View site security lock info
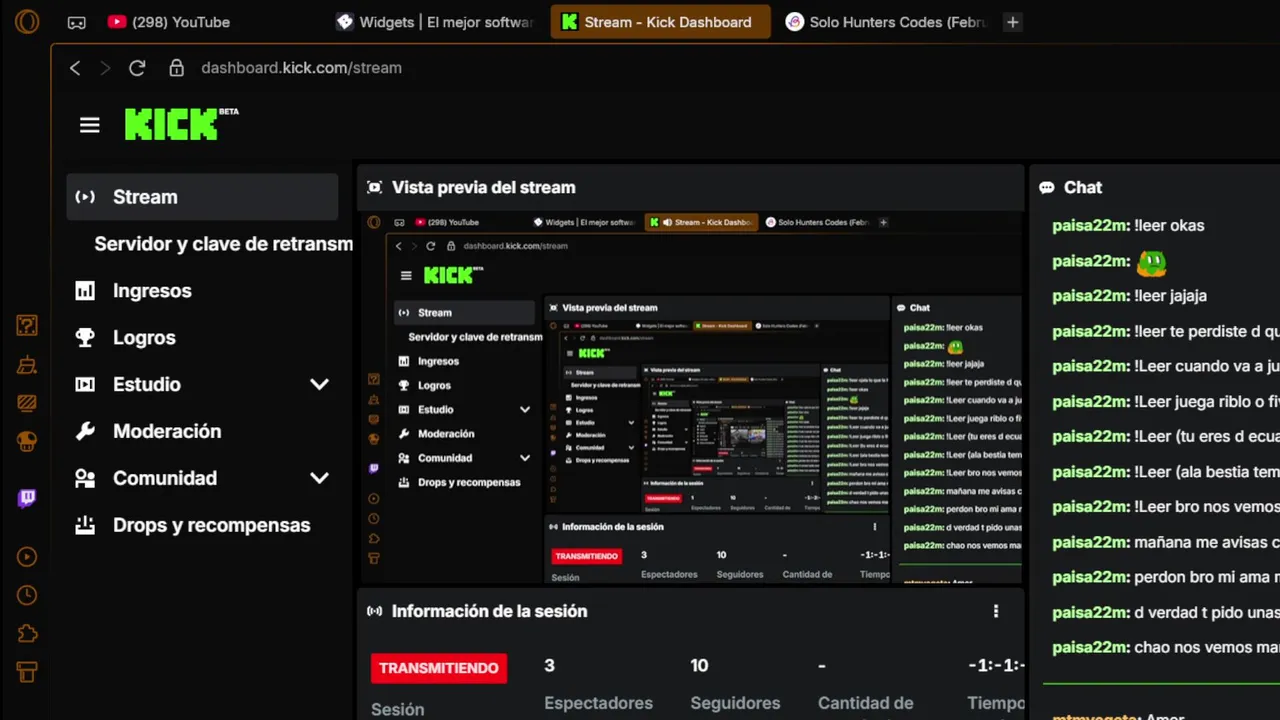Viewport: 1280px width, 720px height. tap(177, 68)
